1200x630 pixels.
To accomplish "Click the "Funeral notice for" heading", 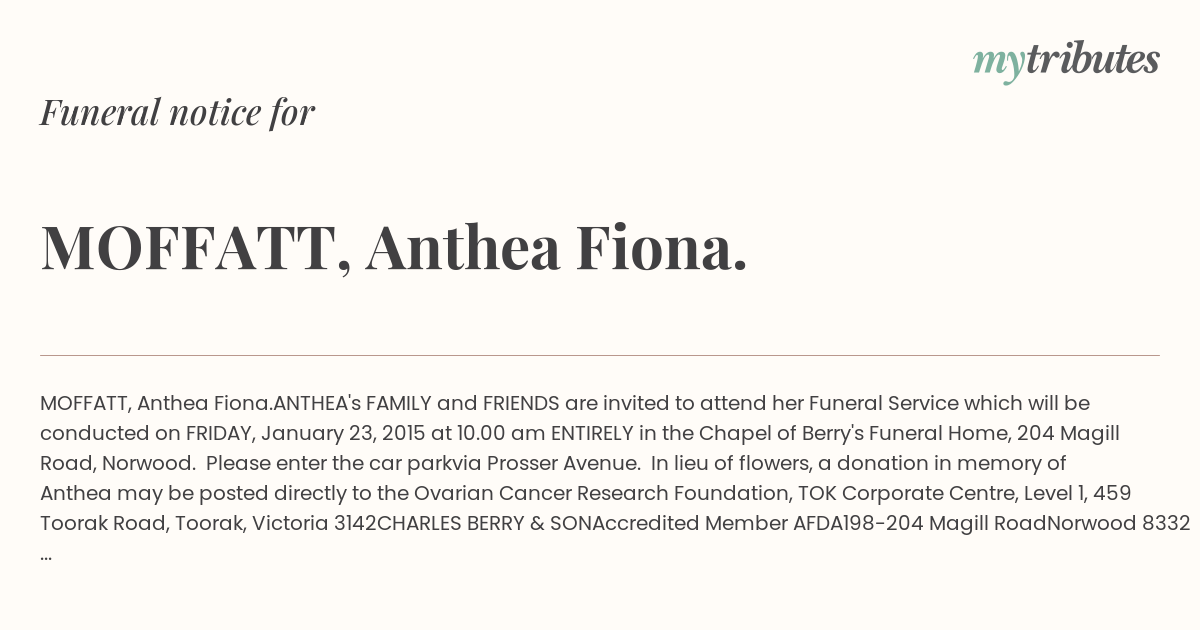I will point(177,112).
